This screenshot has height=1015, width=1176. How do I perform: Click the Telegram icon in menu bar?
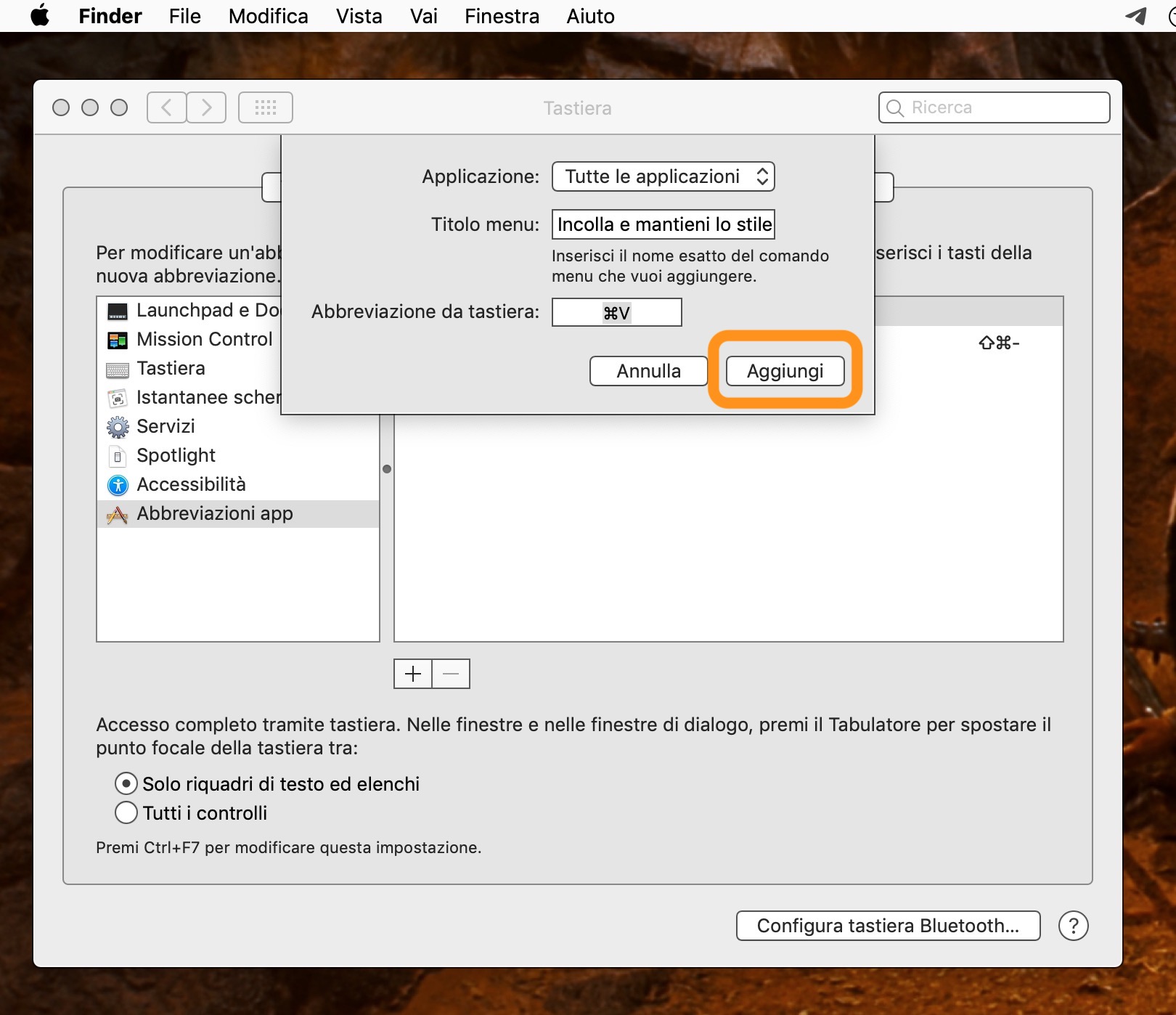[1135, 16]
